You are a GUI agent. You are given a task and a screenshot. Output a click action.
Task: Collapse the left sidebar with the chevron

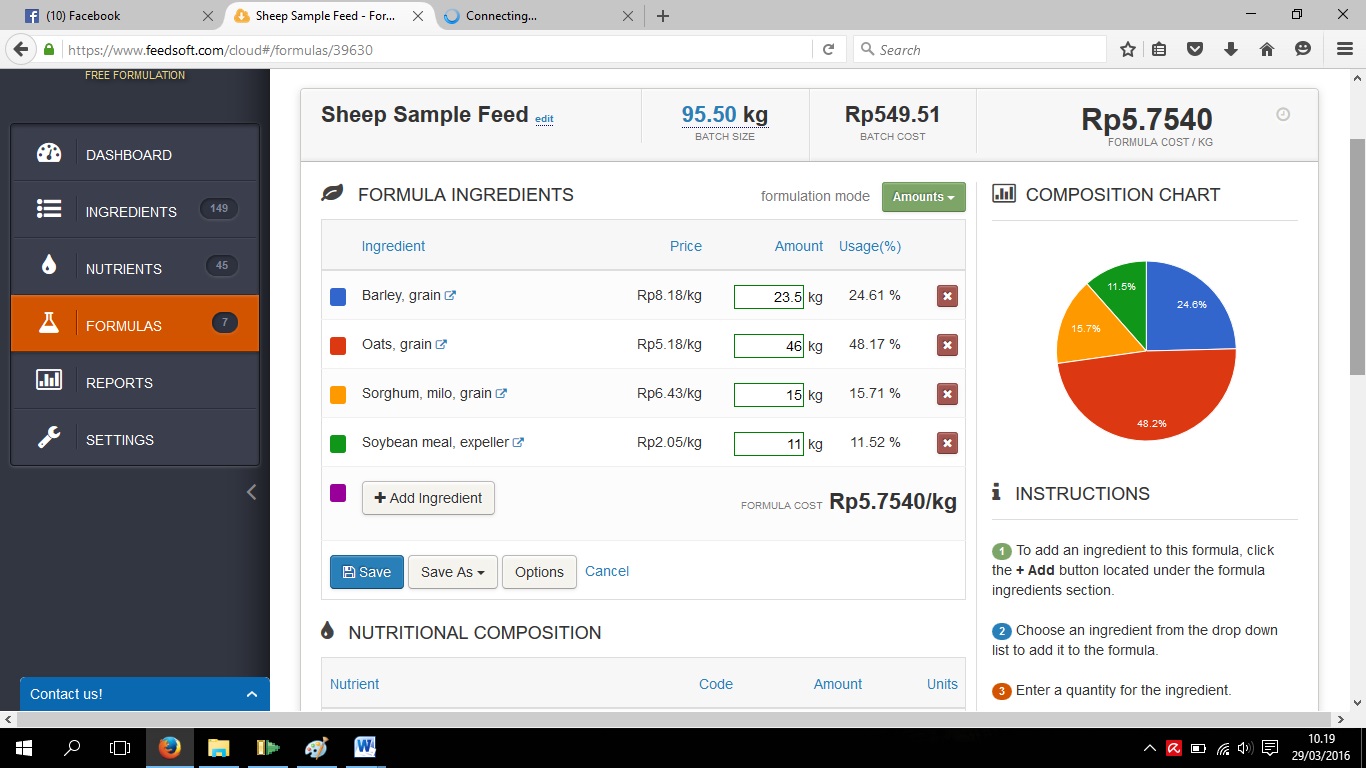[x=251, y=491]
